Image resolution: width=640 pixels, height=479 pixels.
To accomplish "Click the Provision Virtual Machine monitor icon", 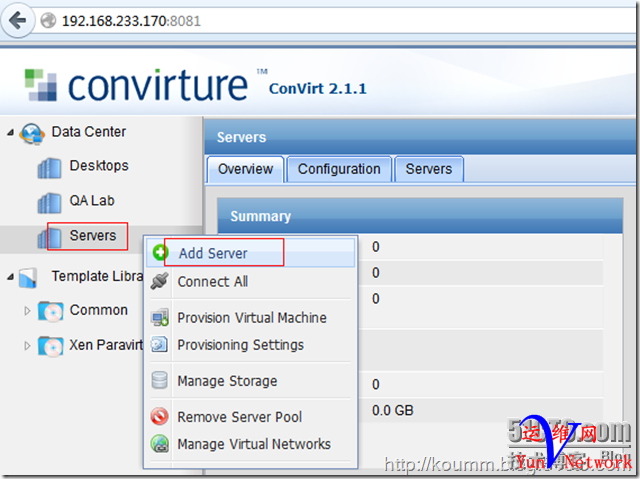I will (x=160, y=317).
